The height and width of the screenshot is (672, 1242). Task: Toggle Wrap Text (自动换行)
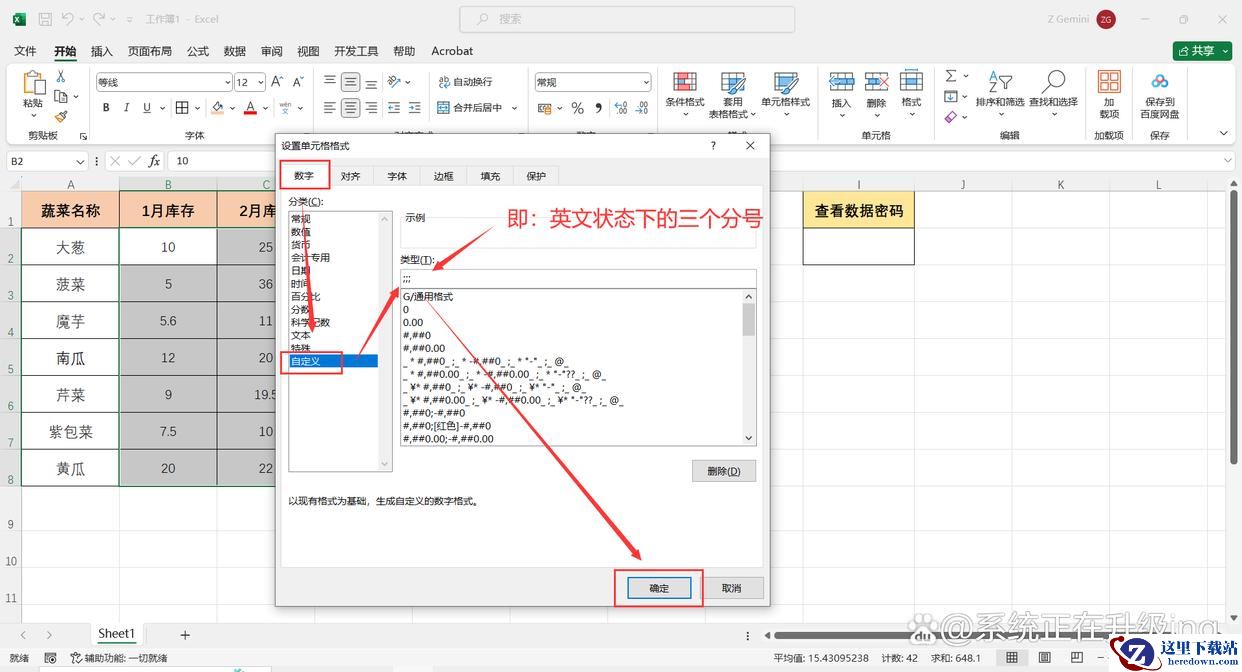(465, 82)
